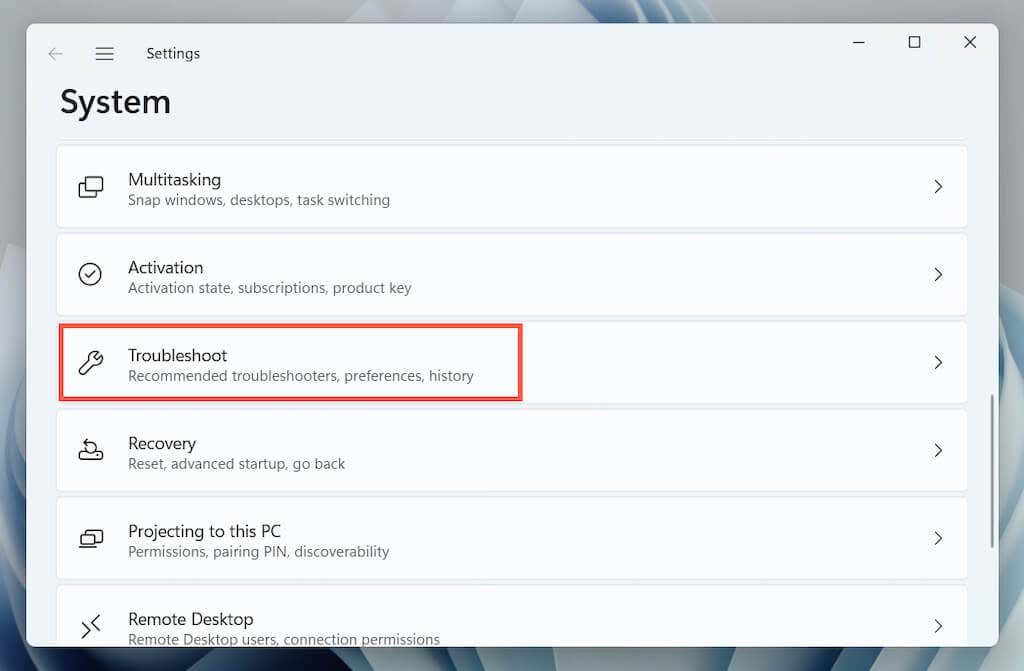Open Recovery settings title
Viewport: 1024px width, 671px height.
click(162, 444)
